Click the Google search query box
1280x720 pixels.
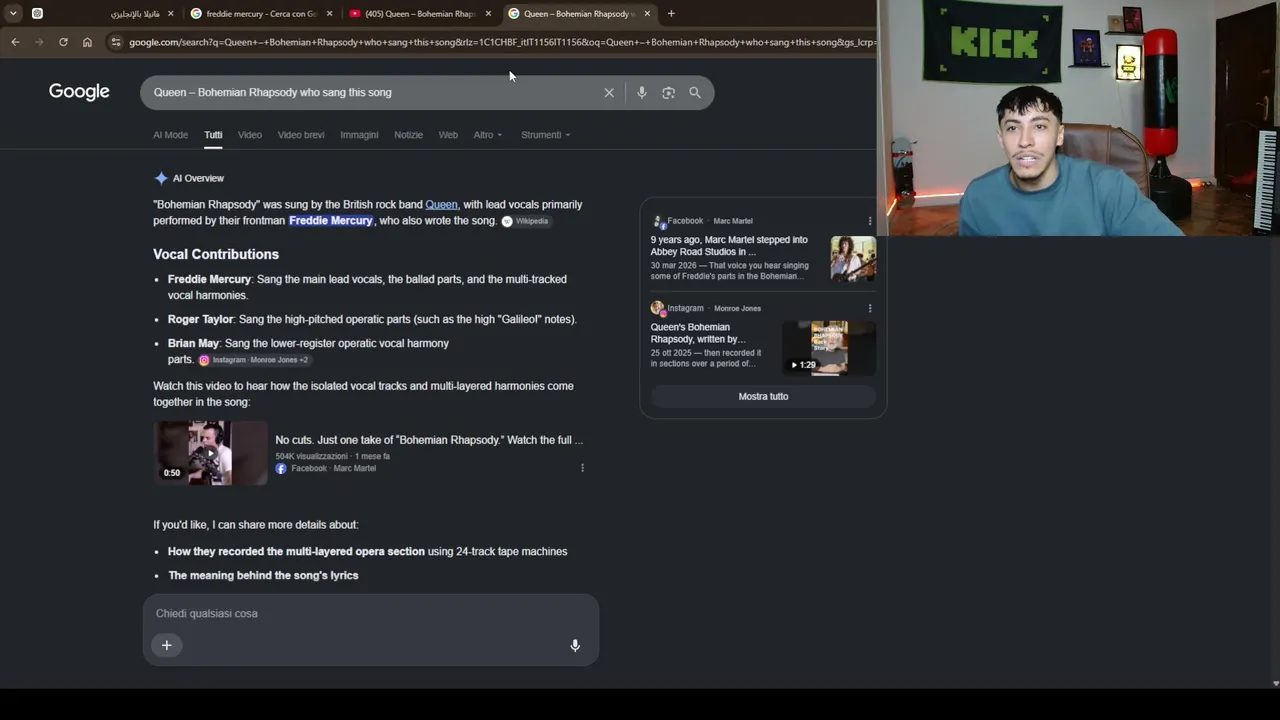tap(372, 92)
